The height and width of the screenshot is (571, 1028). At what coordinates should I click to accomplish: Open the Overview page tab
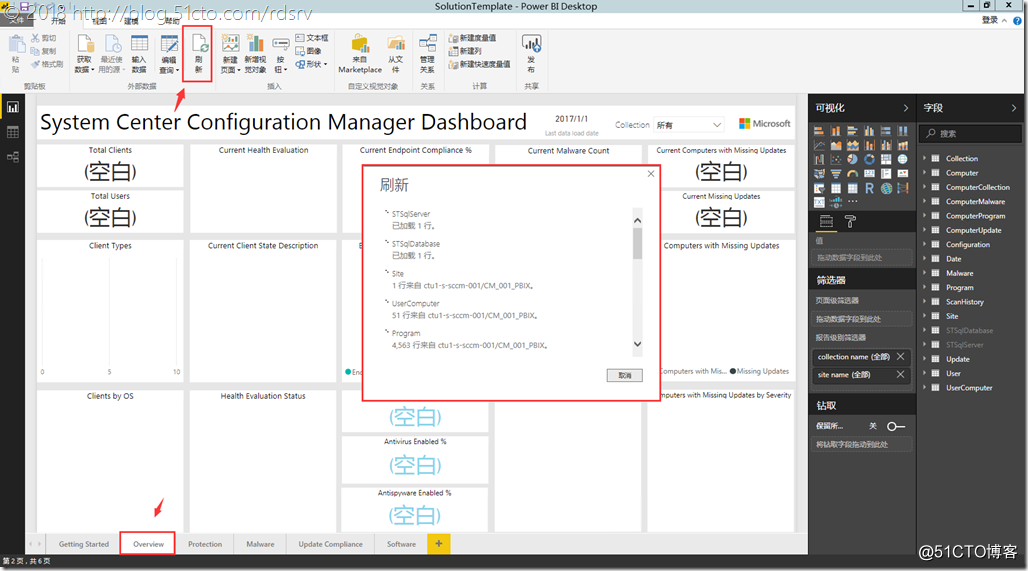(148, 544)
